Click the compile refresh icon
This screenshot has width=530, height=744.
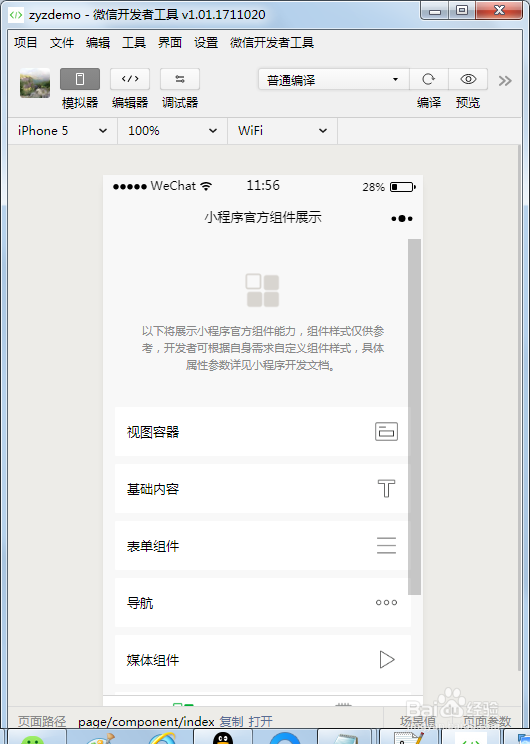coord(428,79)
